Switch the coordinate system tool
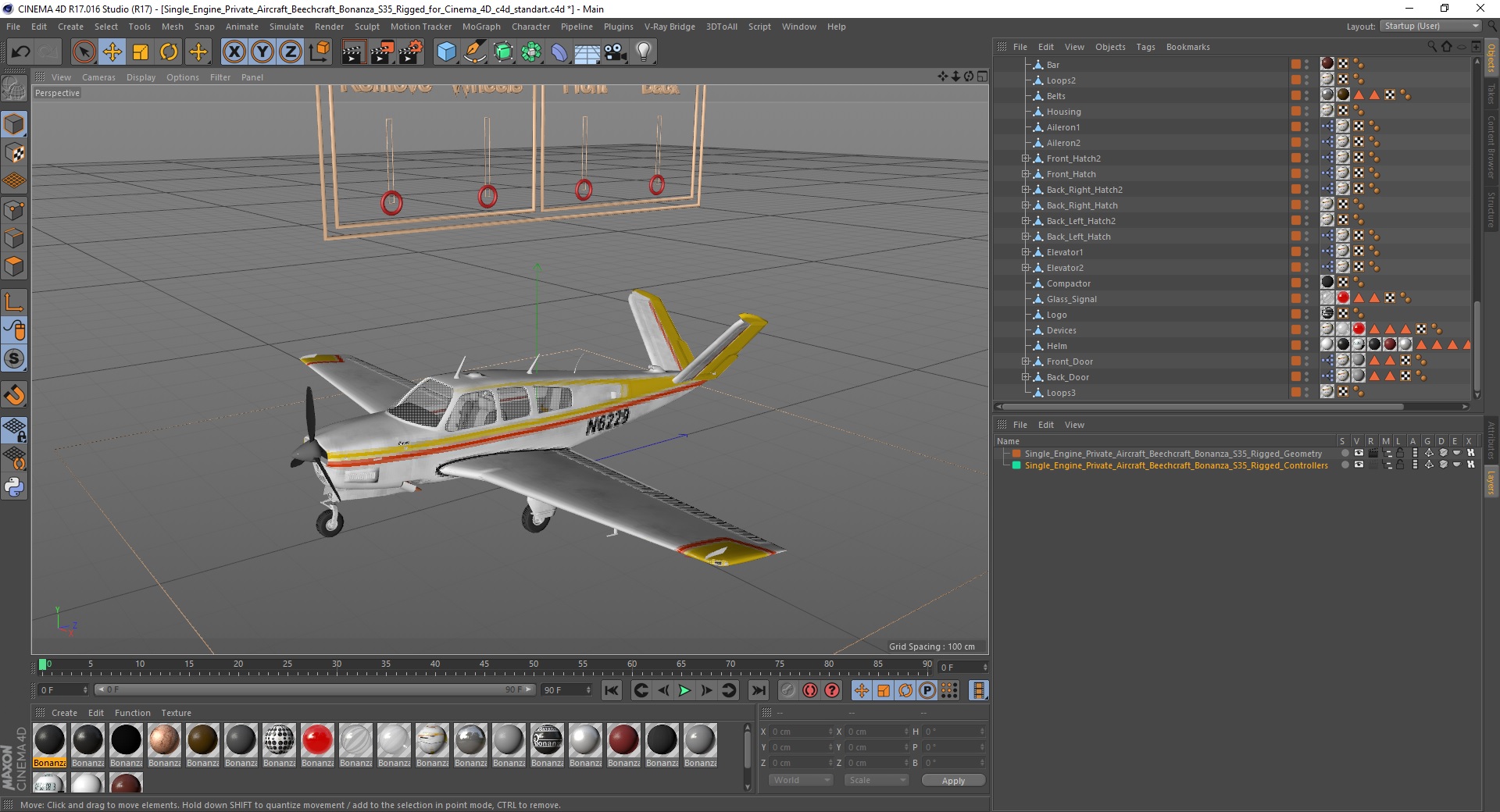This screenshot has height=812, width=1500. (319, 52)
